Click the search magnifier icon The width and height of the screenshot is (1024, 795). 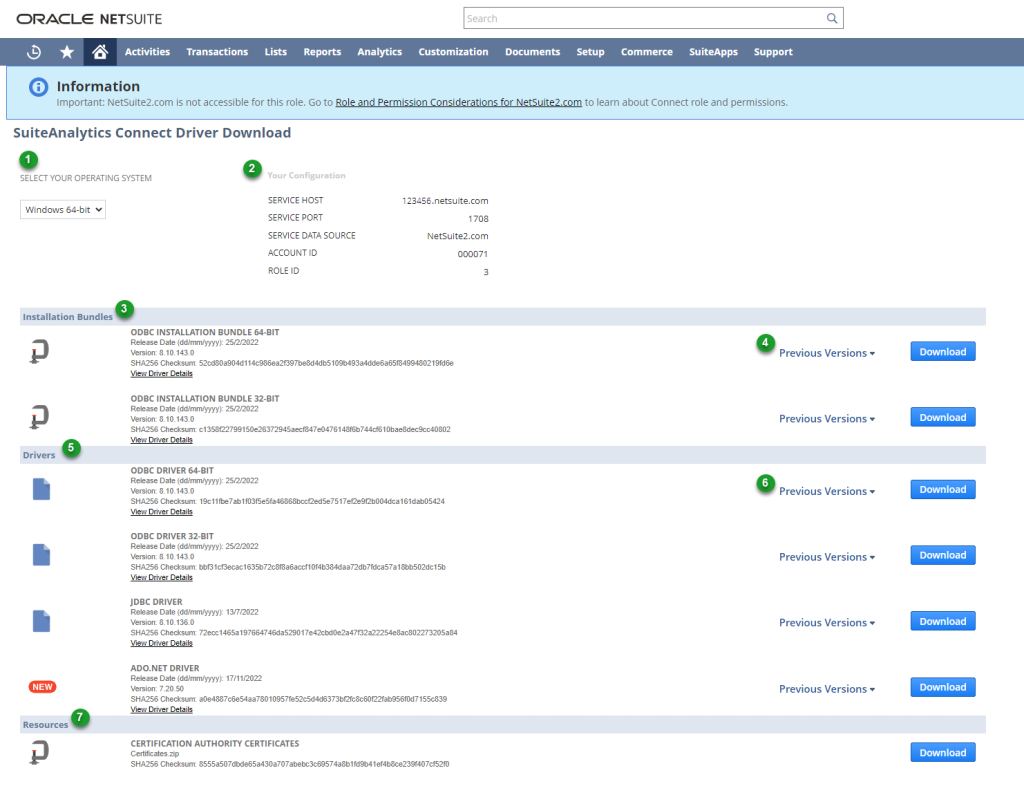tap(831, 18)
